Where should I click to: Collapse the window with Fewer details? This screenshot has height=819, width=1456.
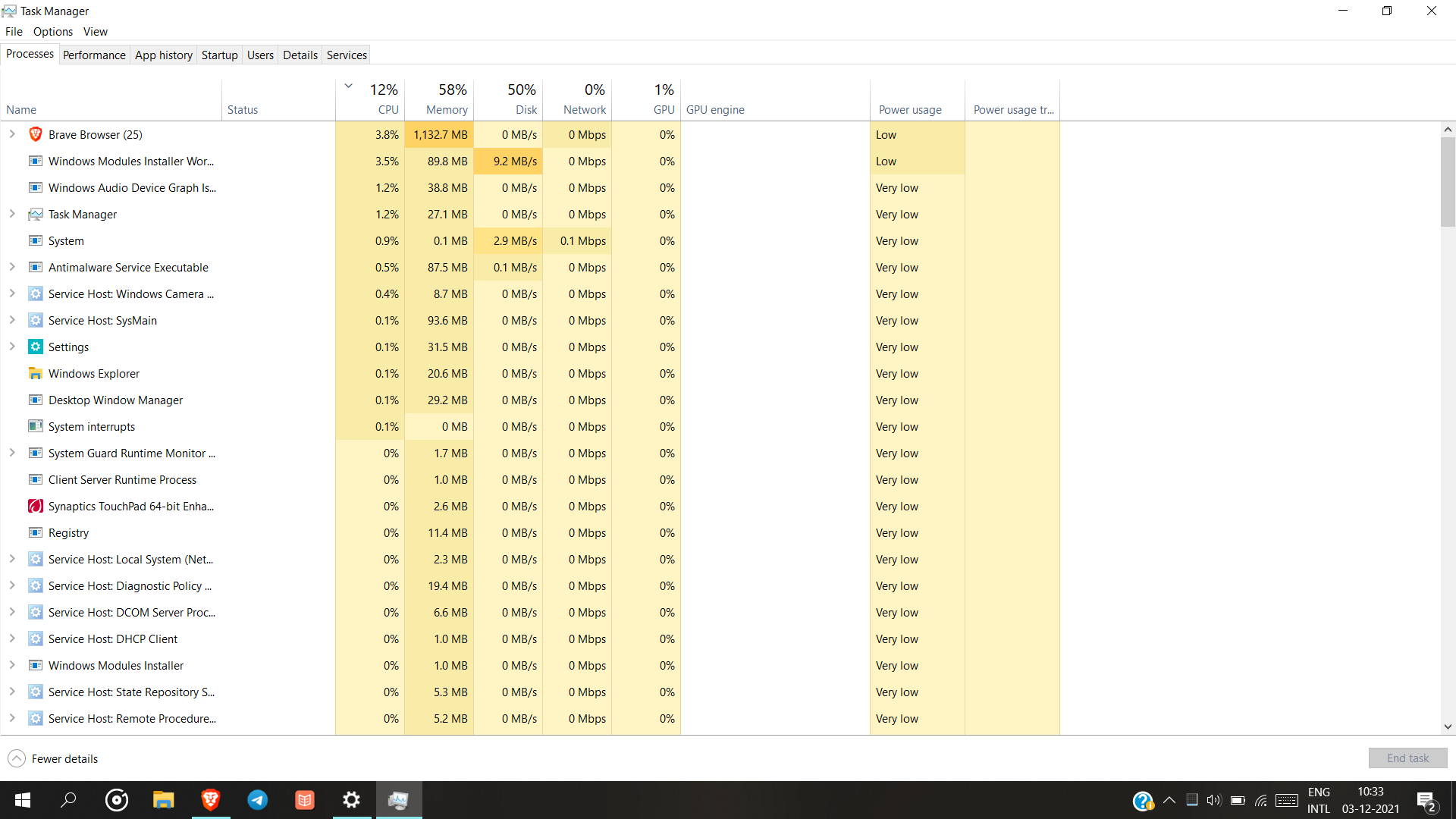[52, 758]
